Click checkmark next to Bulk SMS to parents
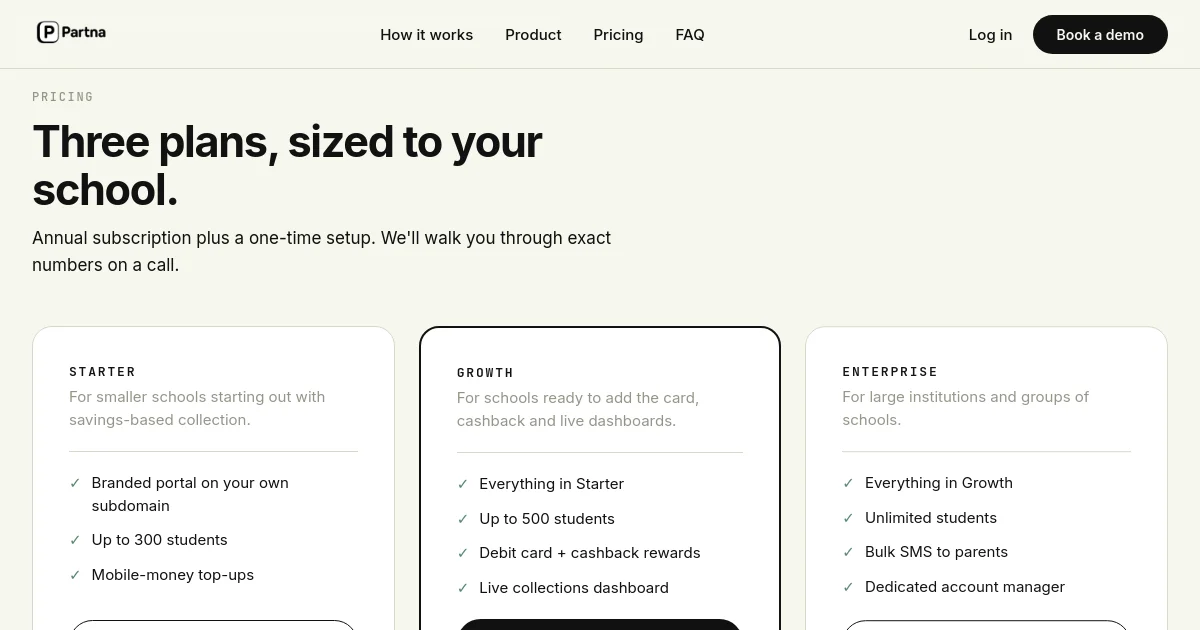 click(848, 552)
